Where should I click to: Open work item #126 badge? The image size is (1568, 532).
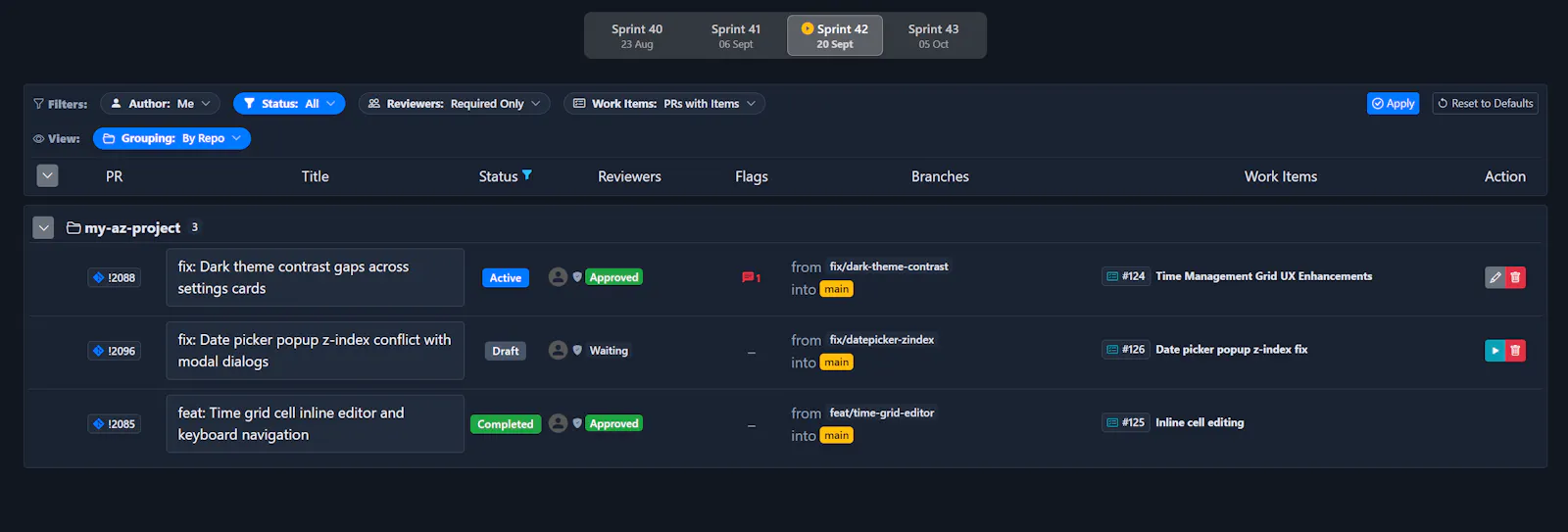pyautogui.click(x=1125, y=350)
